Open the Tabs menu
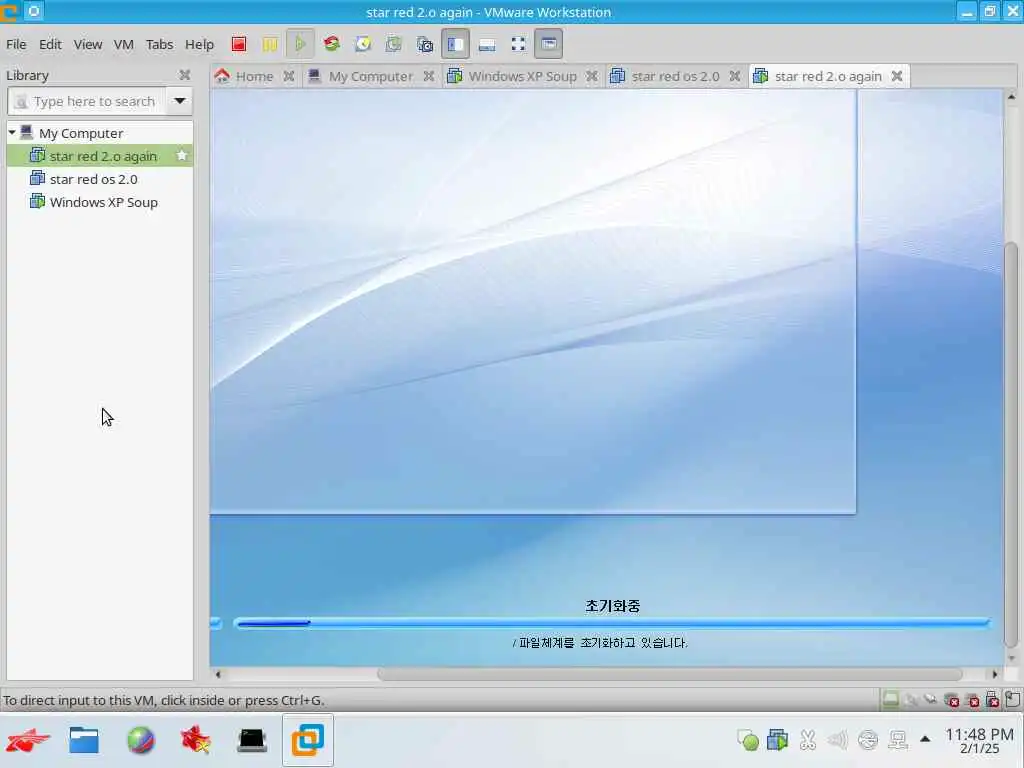 (x=159, y=44)
